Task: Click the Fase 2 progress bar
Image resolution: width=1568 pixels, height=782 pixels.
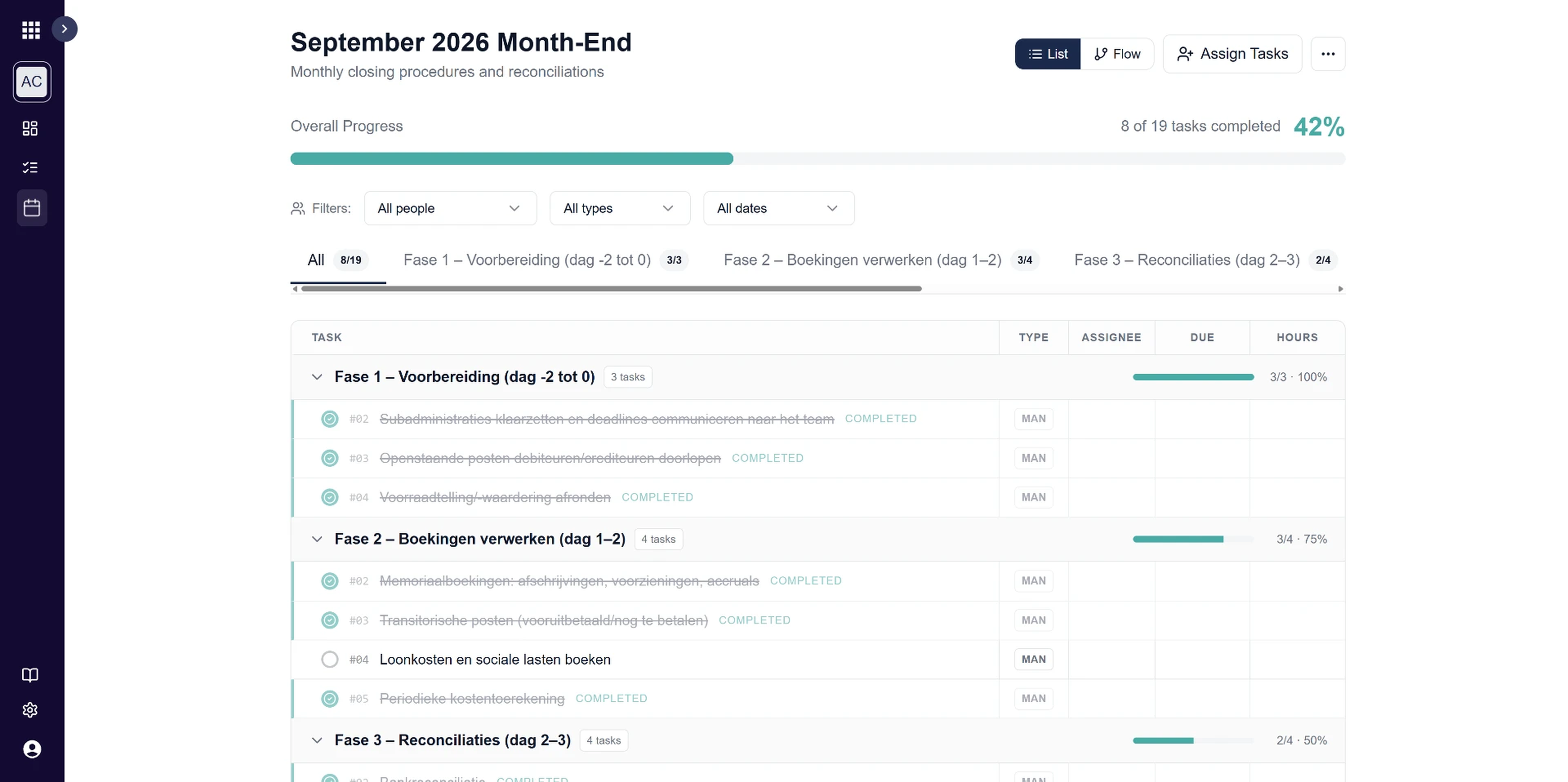Action: click(1193, 539)
